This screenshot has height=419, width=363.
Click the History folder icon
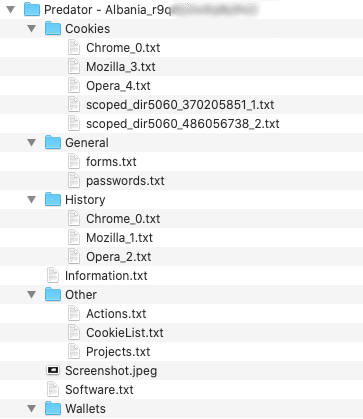pos(53,199)
